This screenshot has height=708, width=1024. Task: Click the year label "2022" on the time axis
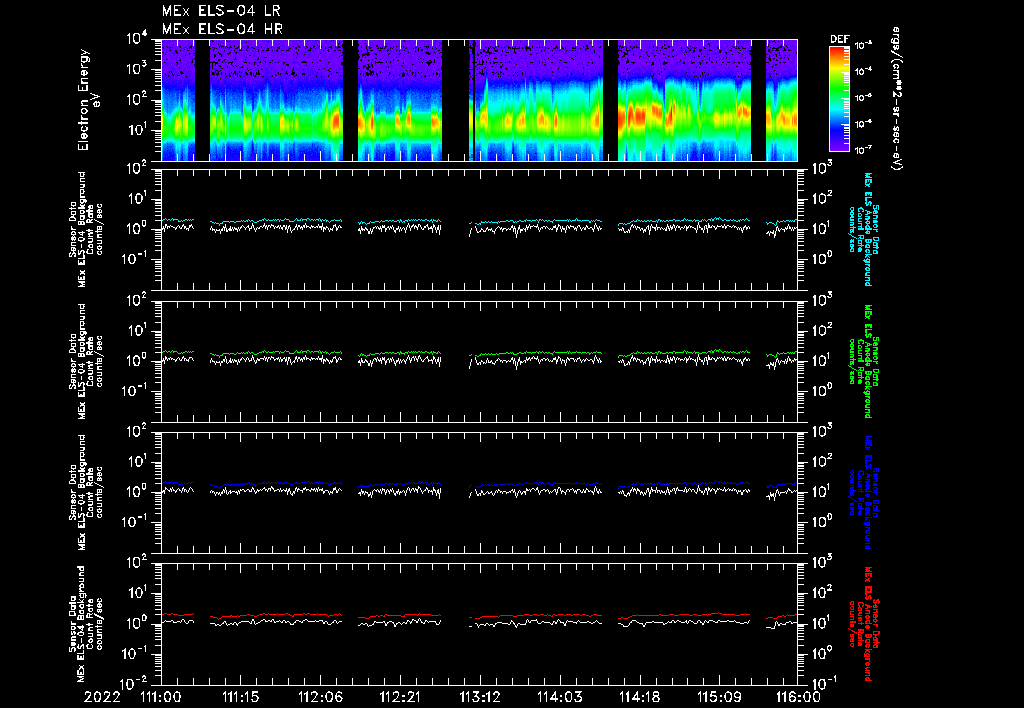coord(102,697)
